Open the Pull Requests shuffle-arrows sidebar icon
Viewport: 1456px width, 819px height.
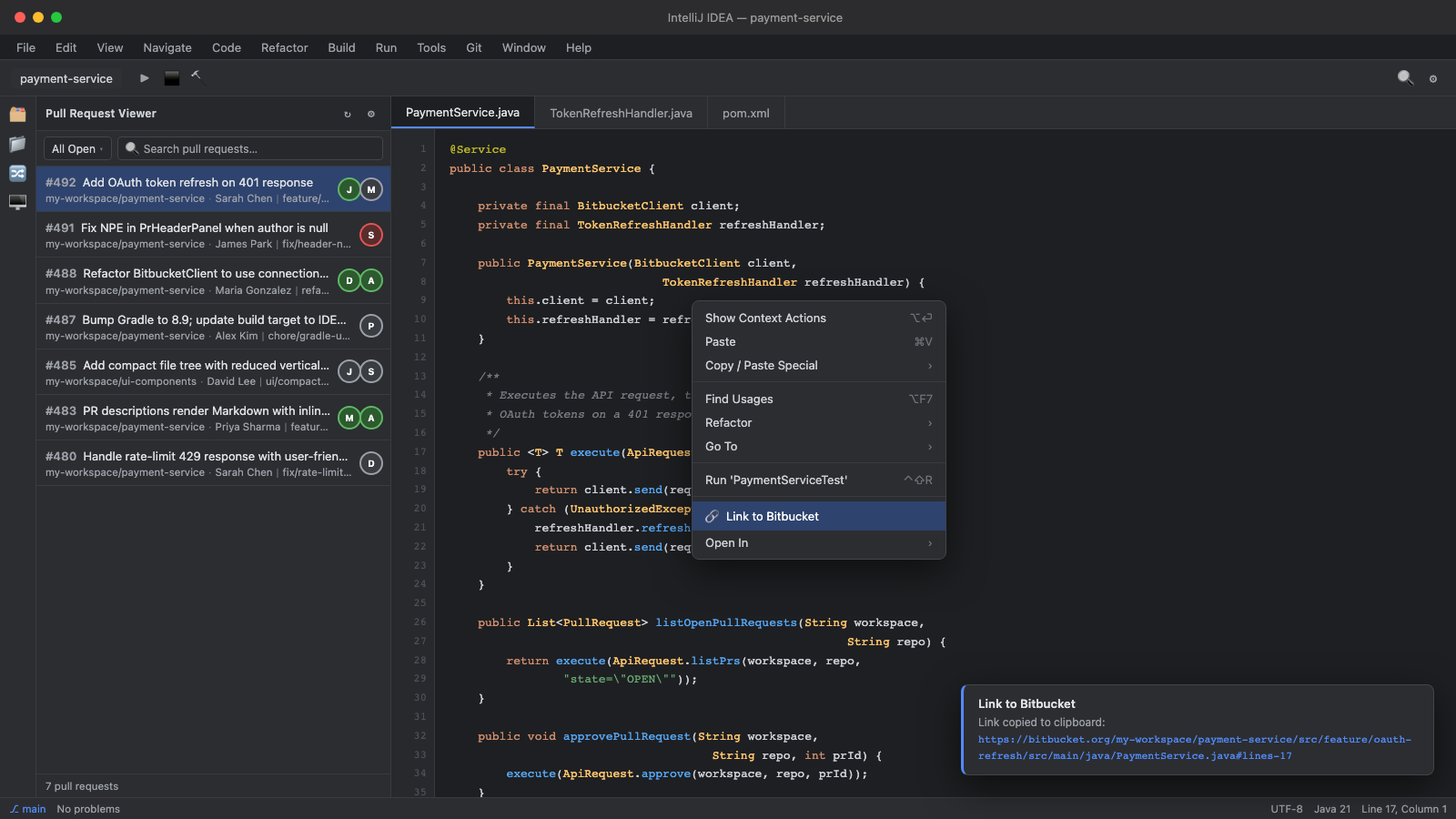(17, 173)
